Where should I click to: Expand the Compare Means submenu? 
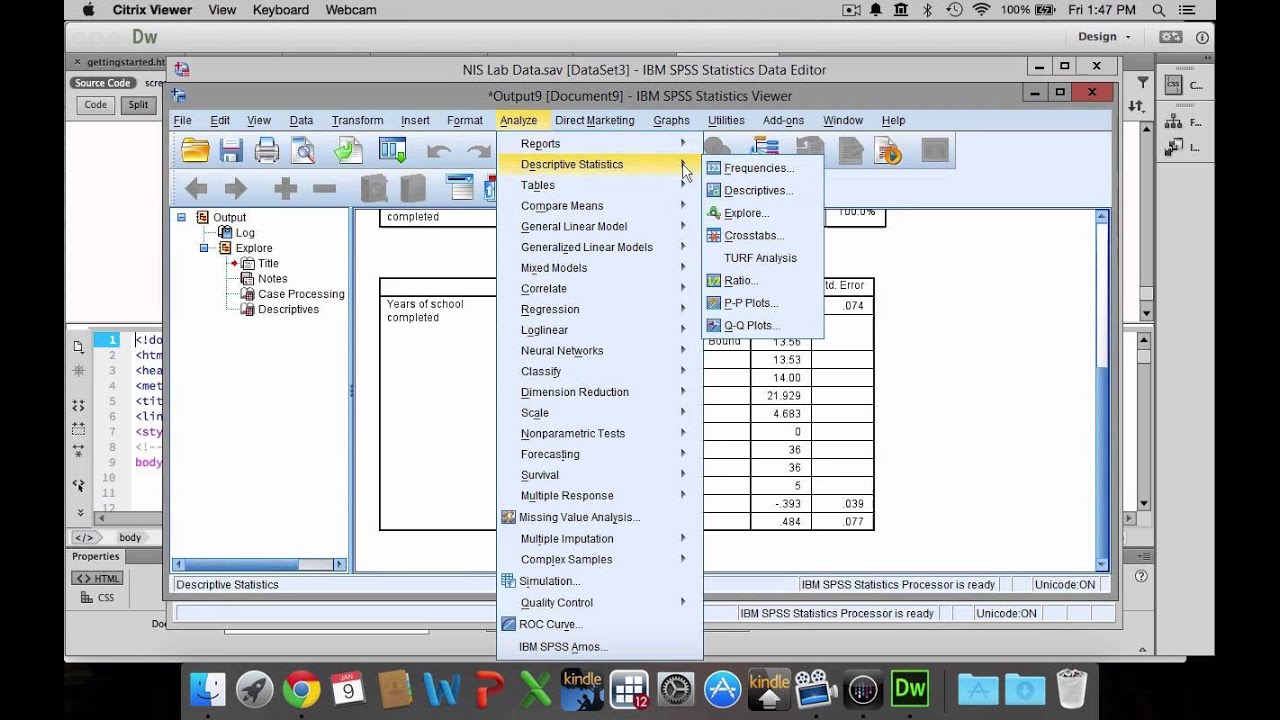(600, 206)
